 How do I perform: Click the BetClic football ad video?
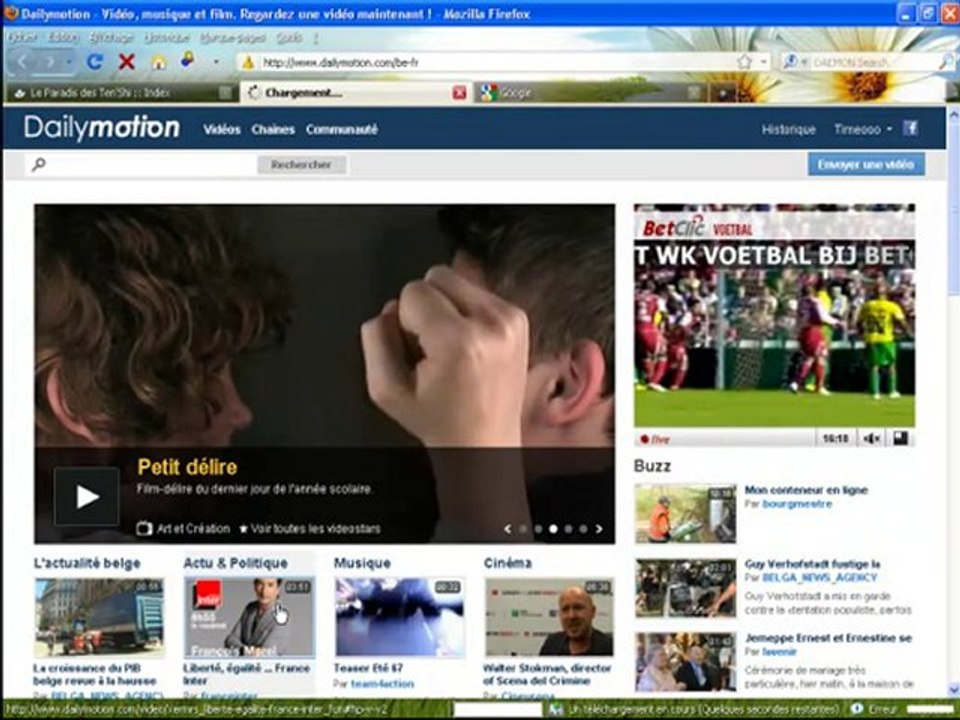click(x=774, y=315)
